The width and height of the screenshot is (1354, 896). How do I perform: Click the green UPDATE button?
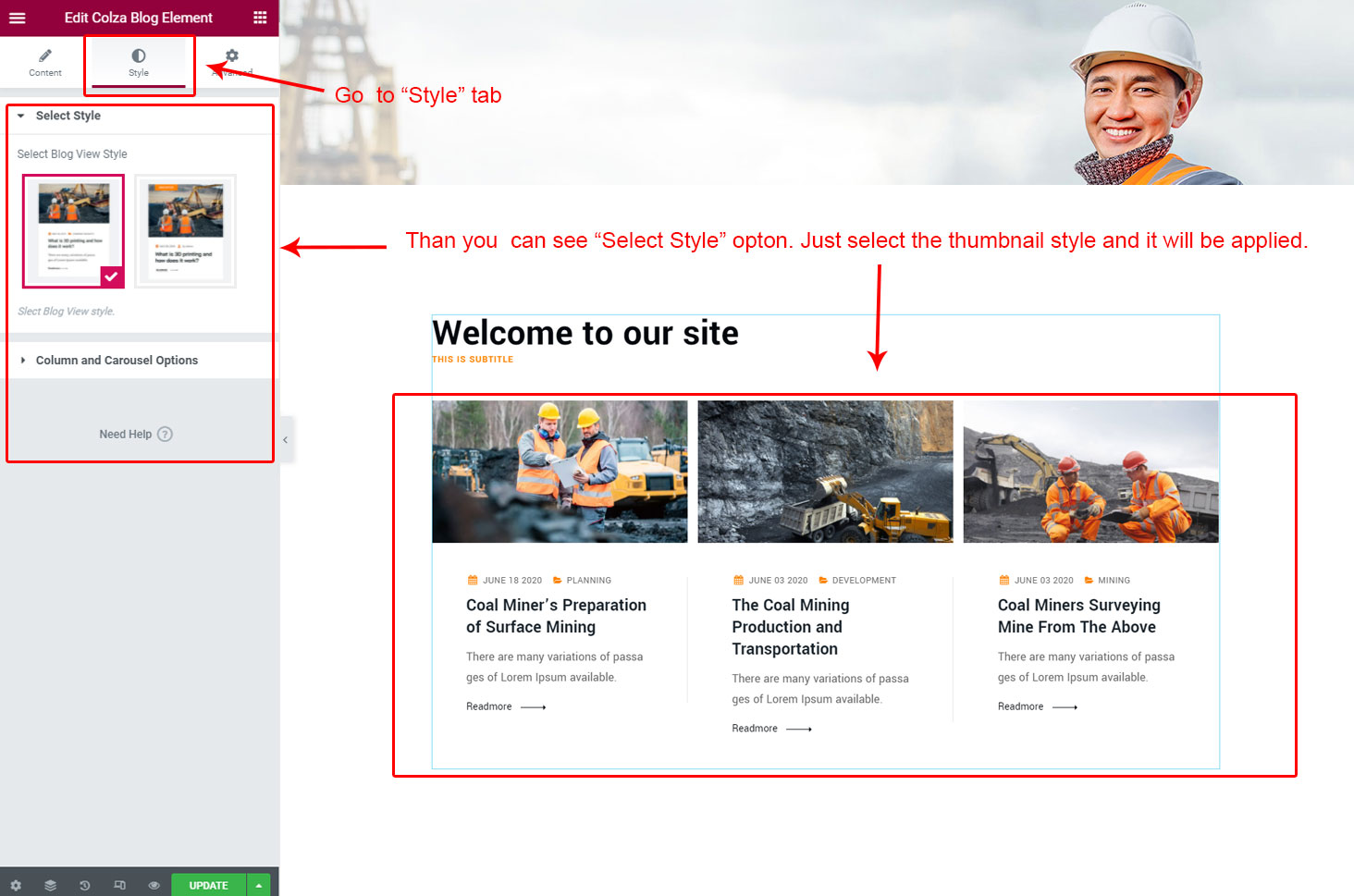click(x=208, y=885)
